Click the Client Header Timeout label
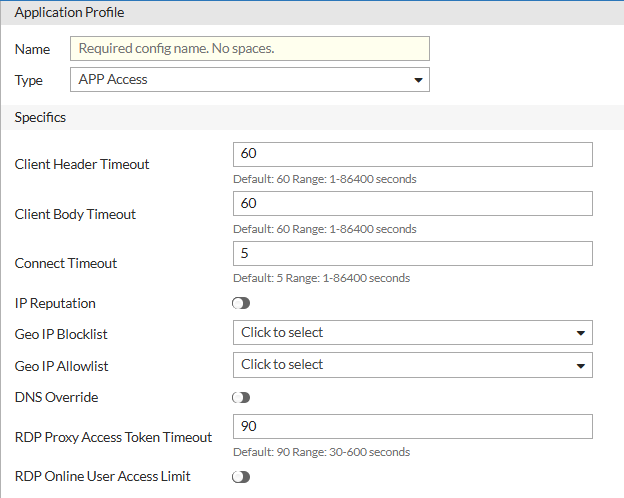Viewport: 624px width, 498px height. click(82, 164)
